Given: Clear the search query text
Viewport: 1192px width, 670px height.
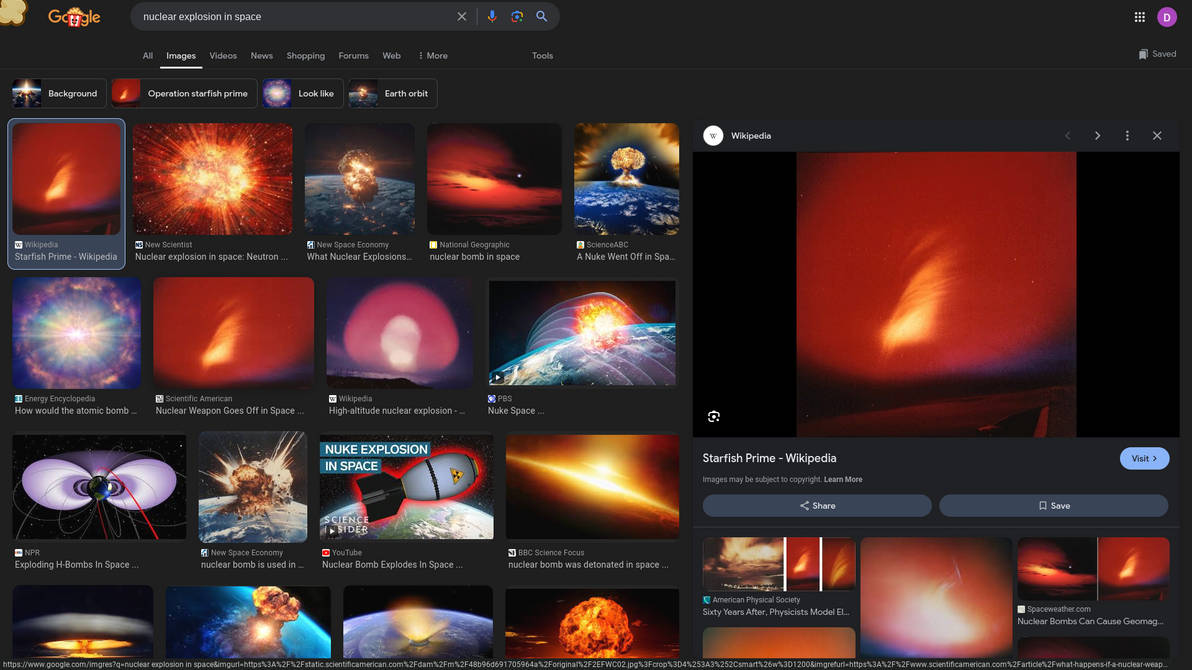Looking at the screenshot, I should point(461,17).
